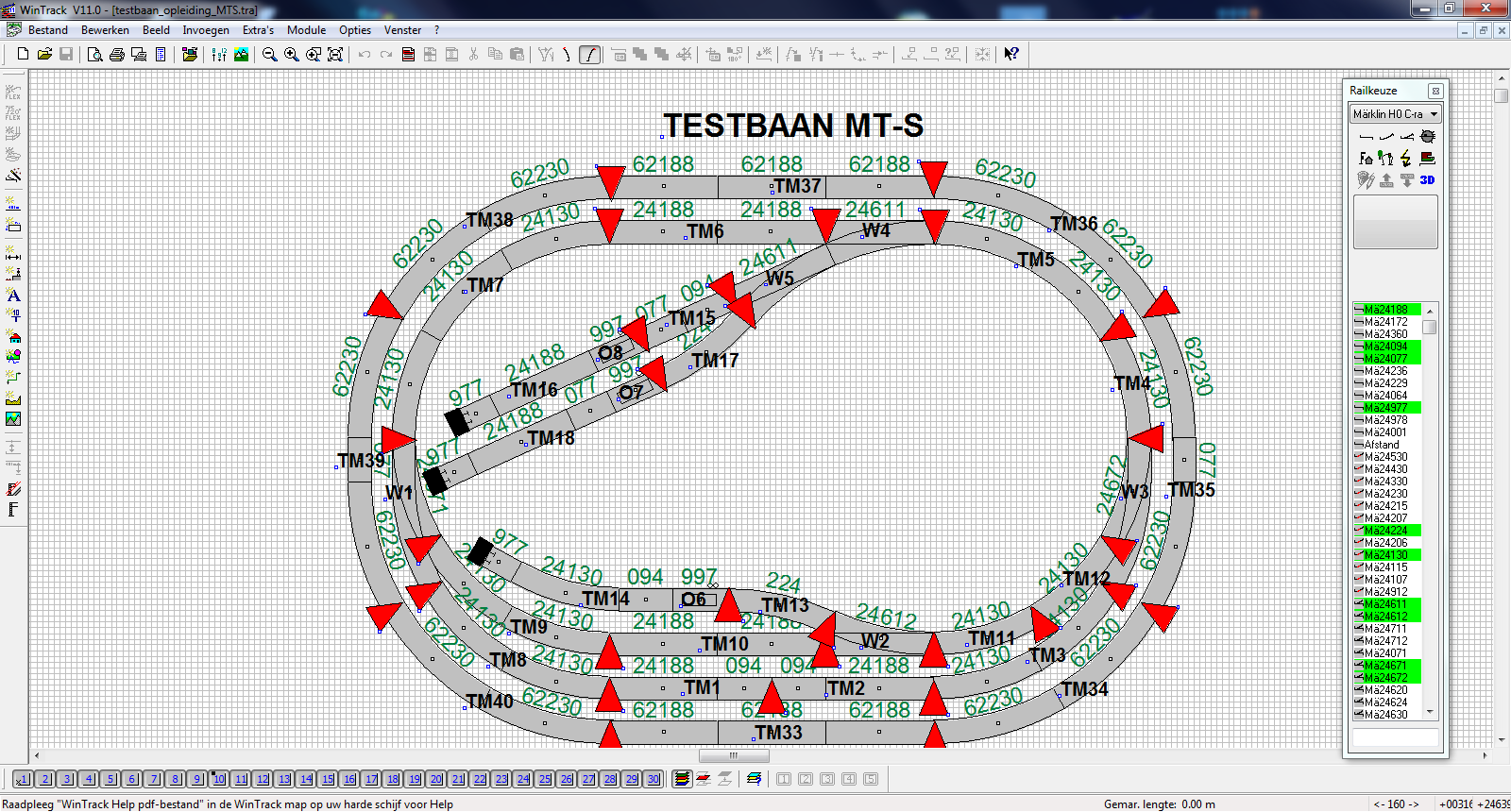The width and height of the screenshot is (1511, 812).
Task: Click the empty field below track list
Action: tap(1396, 737)
